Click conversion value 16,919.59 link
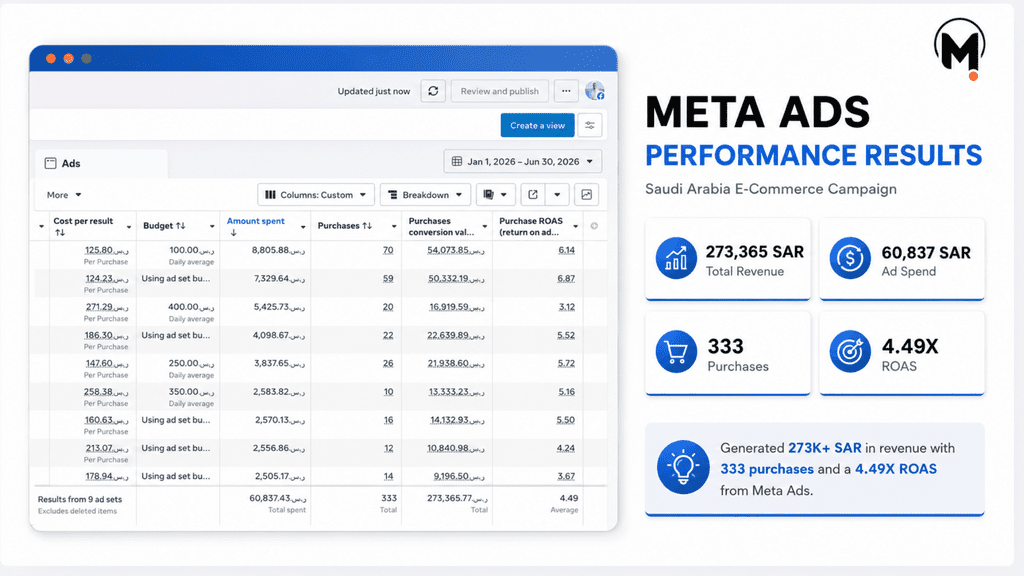1024x576 pixels. coord(456,307)
